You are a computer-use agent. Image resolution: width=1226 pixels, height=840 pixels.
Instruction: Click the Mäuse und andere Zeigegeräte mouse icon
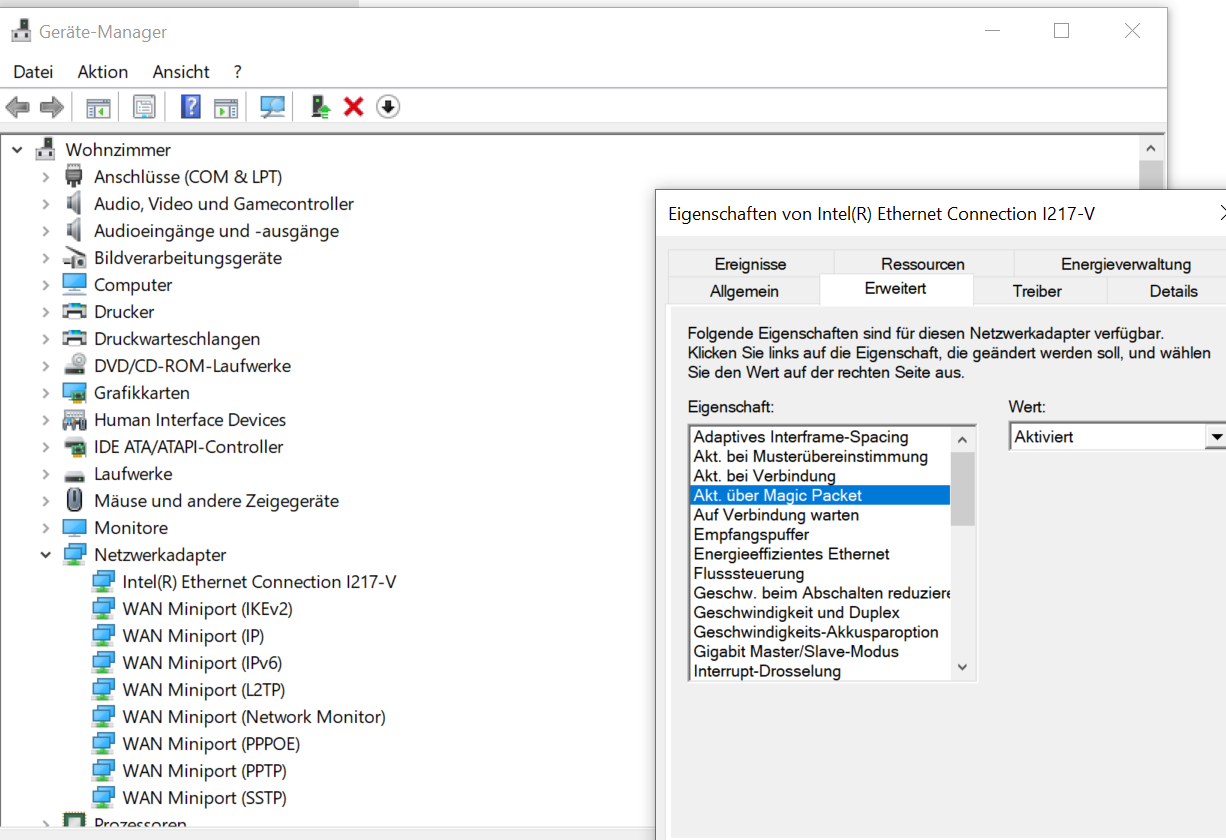point(74,500)
